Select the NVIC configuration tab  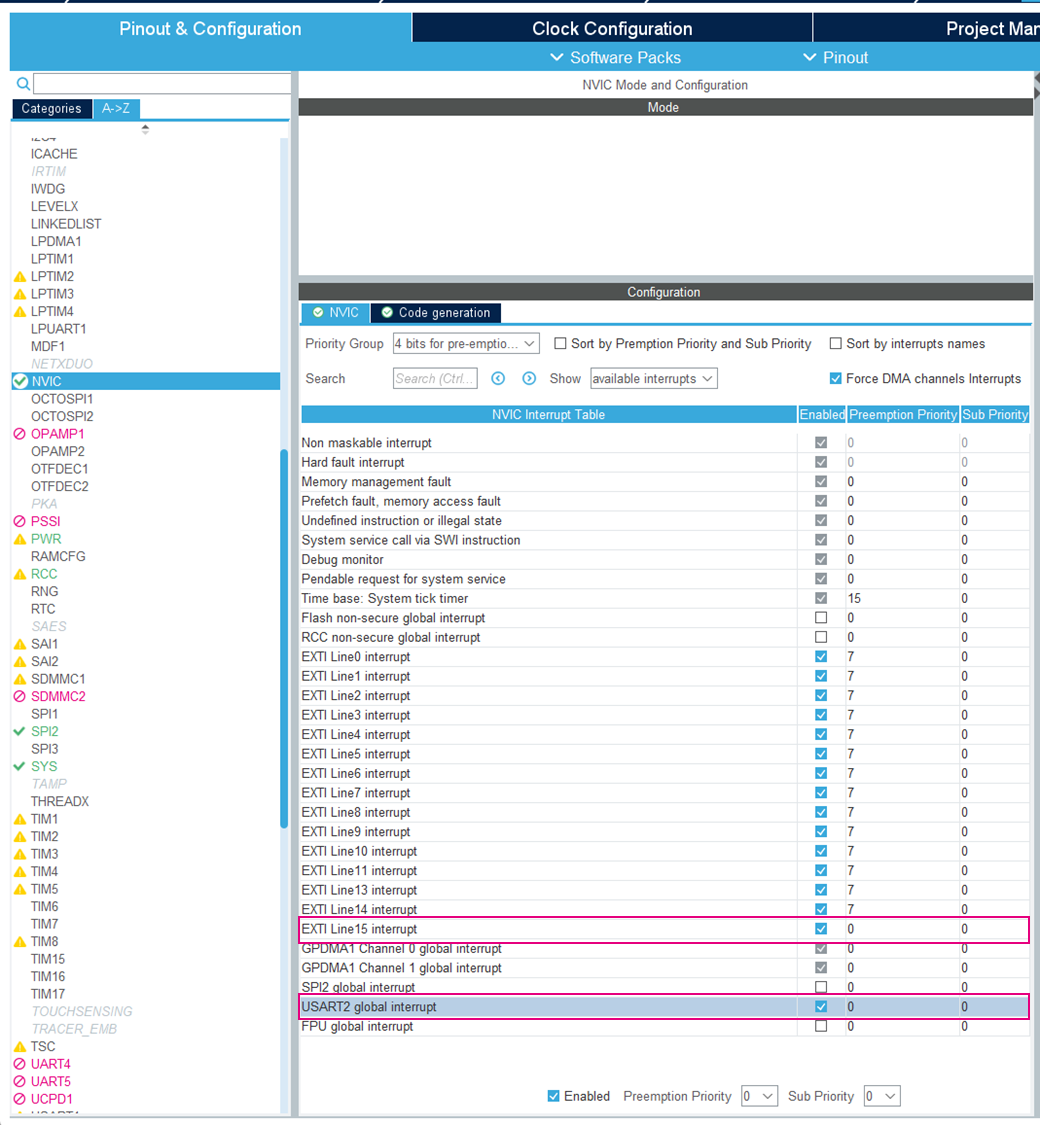tap(336, 313)
